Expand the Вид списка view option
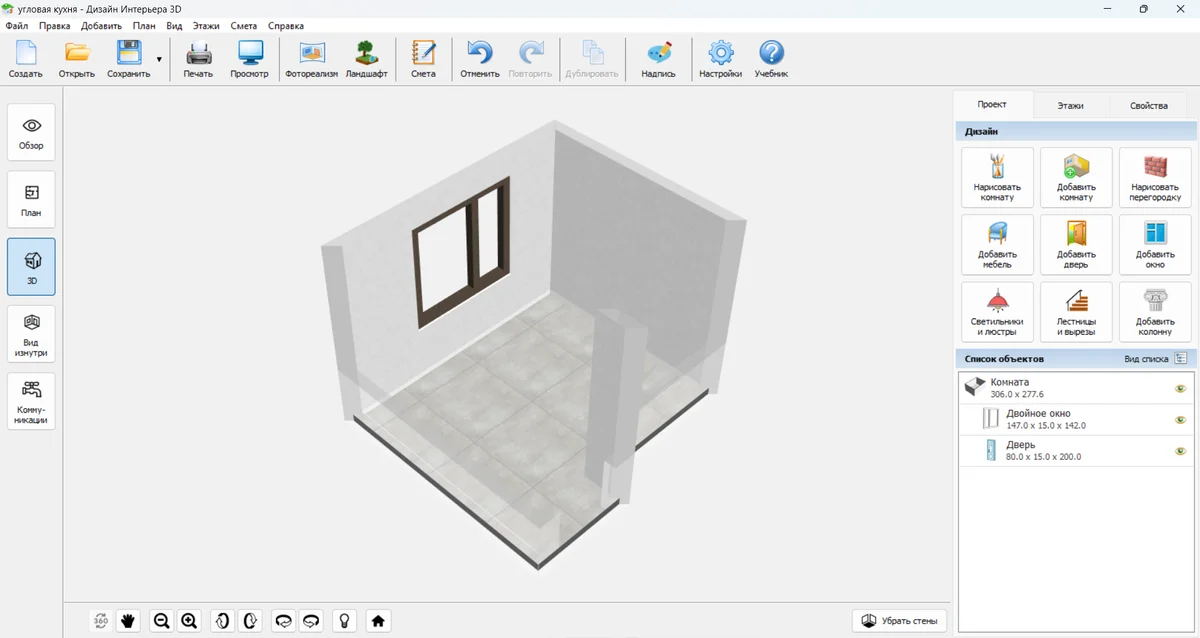The width and height of the screenshot is (1200, 638). coord(1181,358)
